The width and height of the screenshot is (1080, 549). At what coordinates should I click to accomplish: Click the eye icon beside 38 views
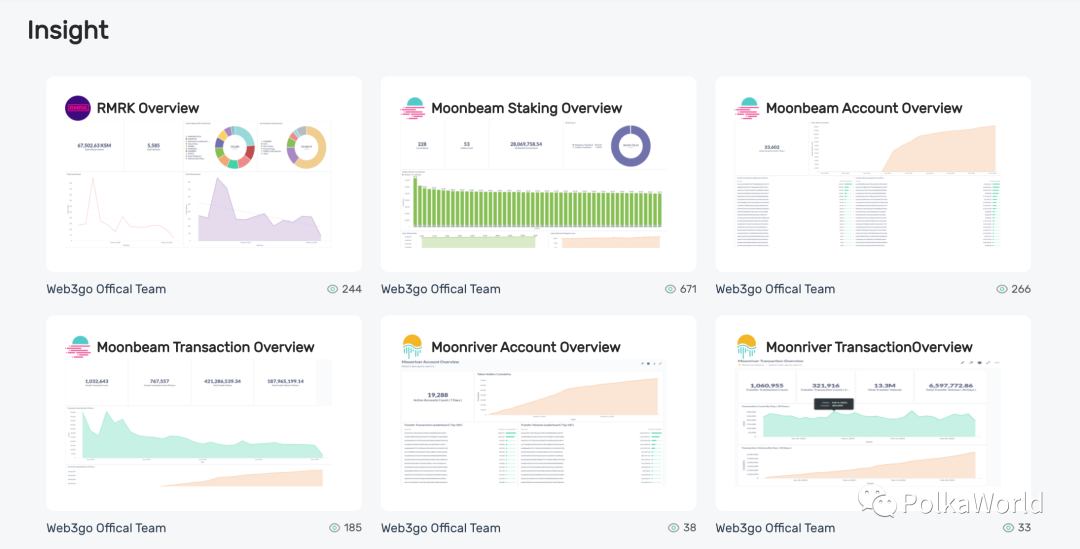pyautogui.click(x=674, y=528)
